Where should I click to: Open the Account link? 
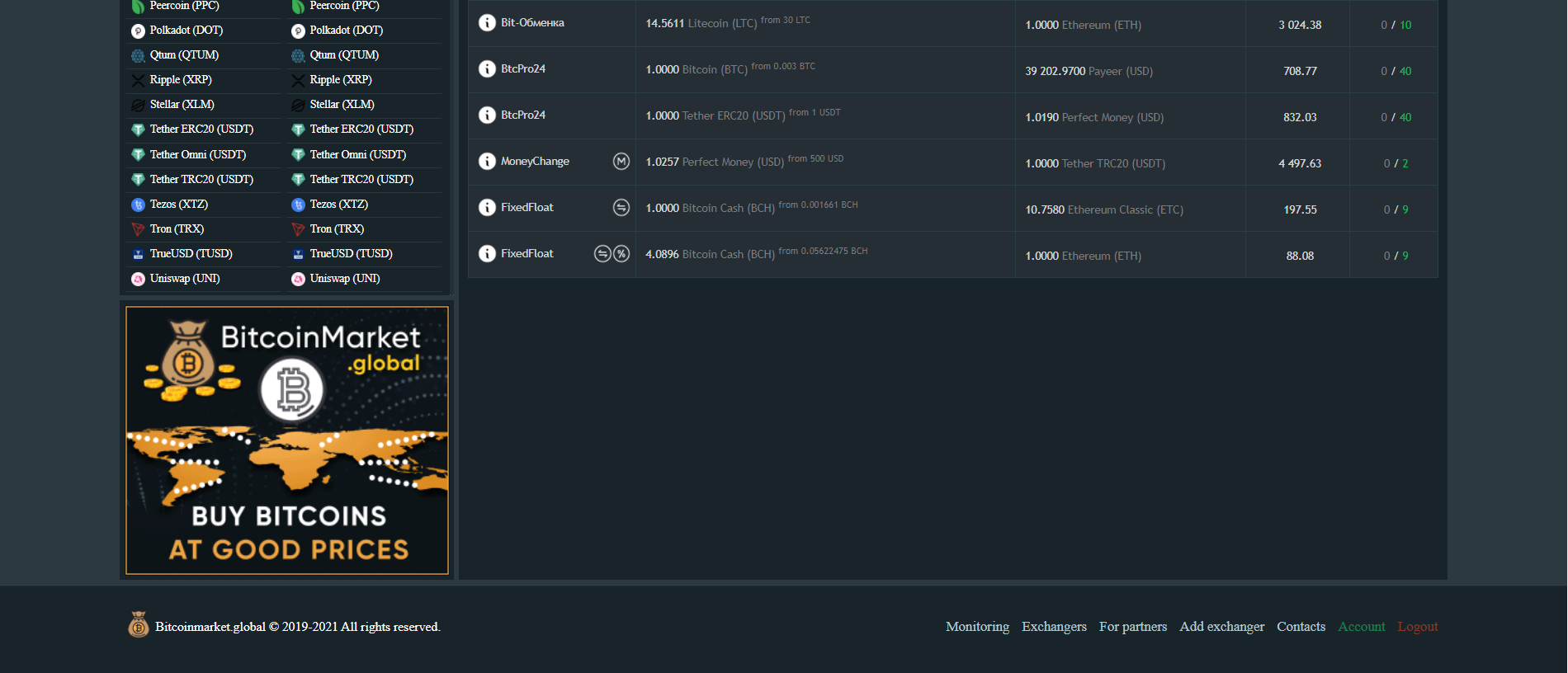1361,627
